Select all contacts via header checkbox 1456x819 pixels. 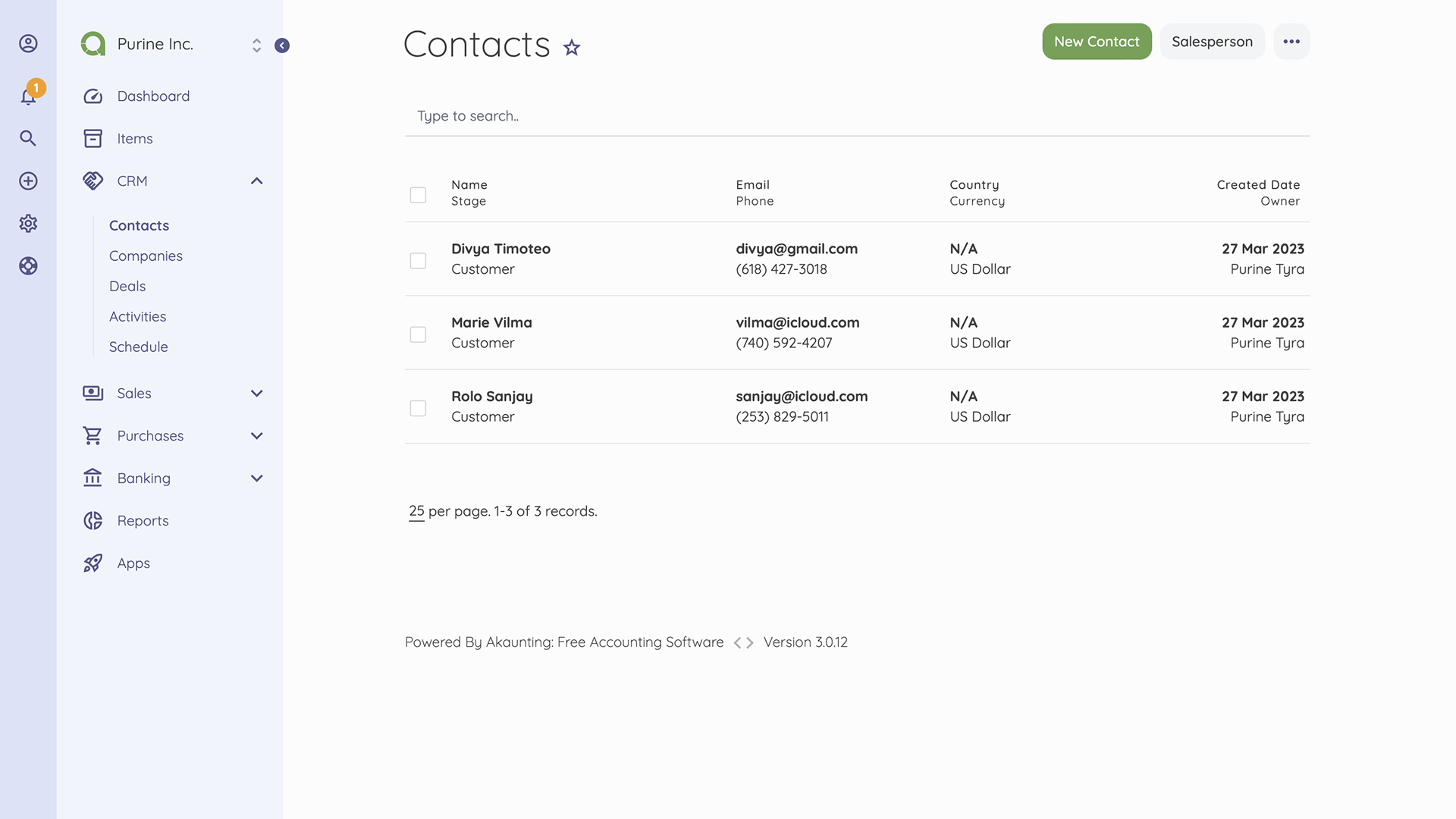[x=418, y=195]
